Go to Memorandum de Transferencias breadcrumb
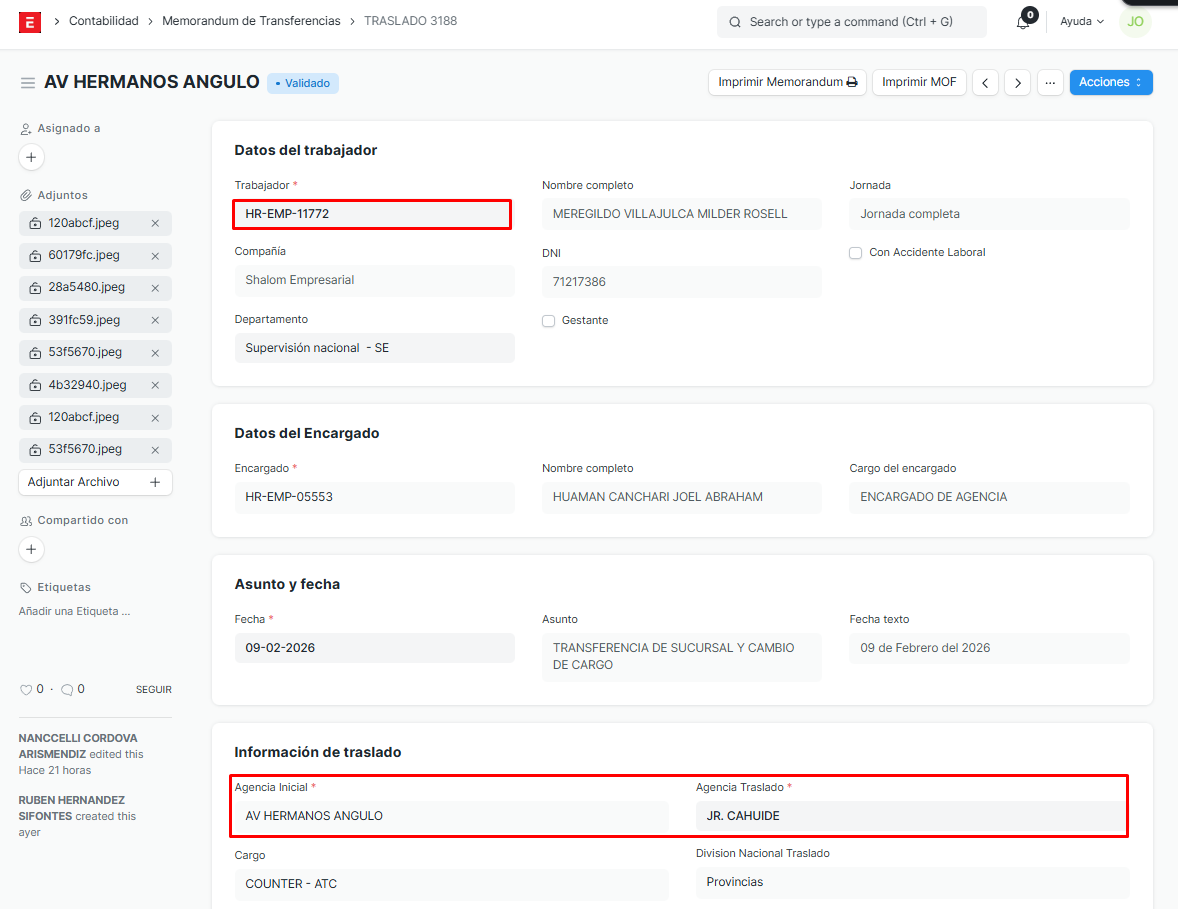 coord(251,21)
